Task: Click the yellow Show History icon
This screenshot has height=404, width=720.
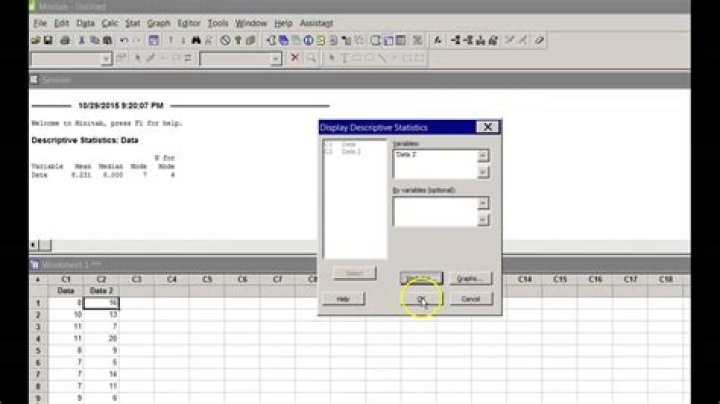Action: [321, 40]
